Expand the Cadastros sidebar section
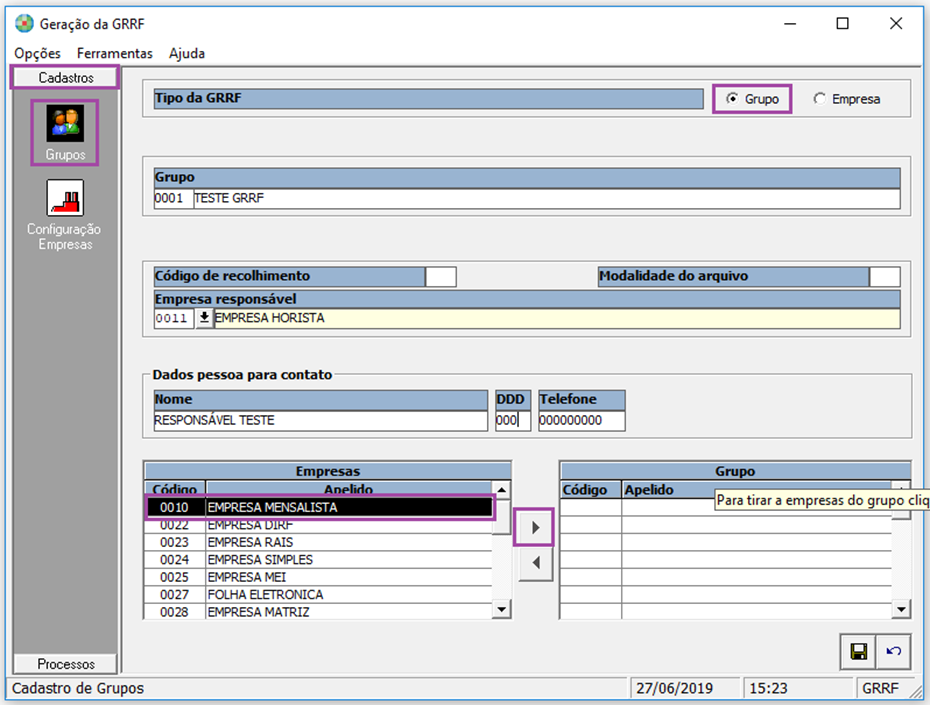This screenshot has height=705, width=930. pos(66,77)
